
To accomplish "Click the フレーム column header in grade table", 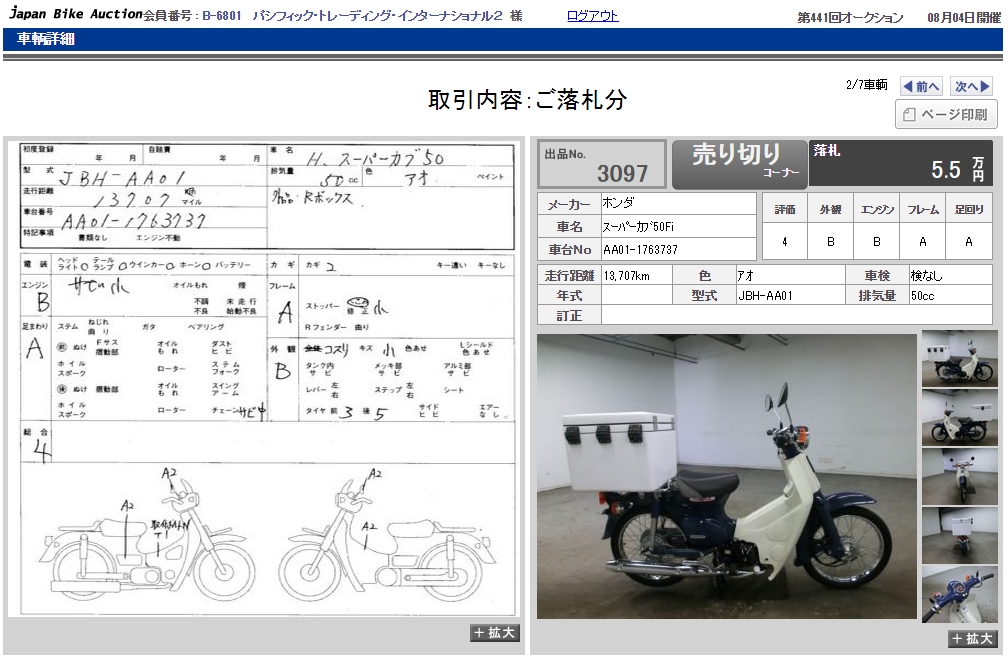I will pyautogui.click(x=923, y=210).
